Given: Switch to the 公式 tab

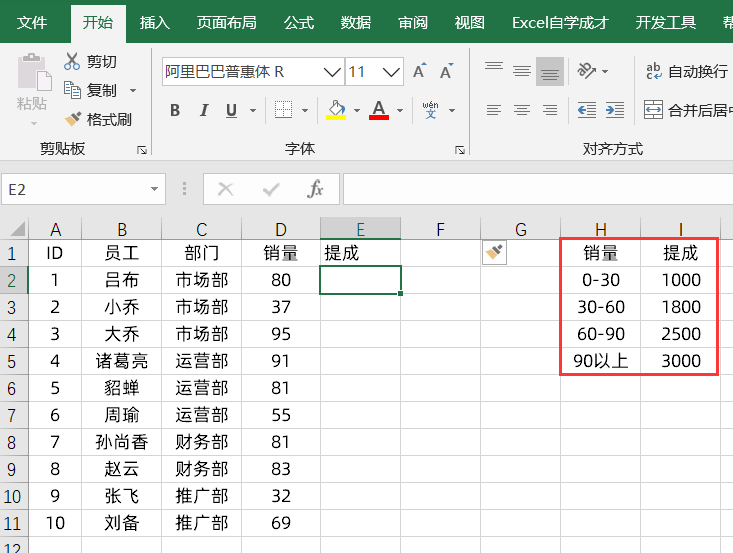Looking at the screenshot, I should point(299,22).
